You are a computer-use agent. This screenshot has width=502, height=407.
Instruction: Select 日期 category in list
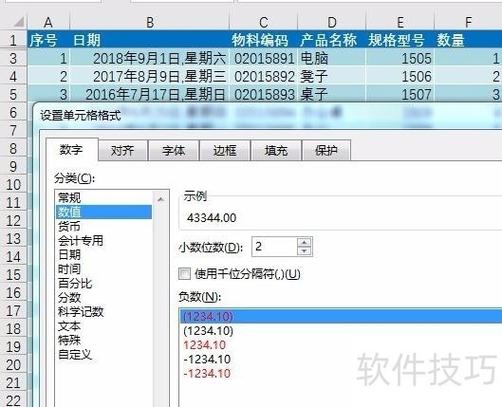pos(104,255)
